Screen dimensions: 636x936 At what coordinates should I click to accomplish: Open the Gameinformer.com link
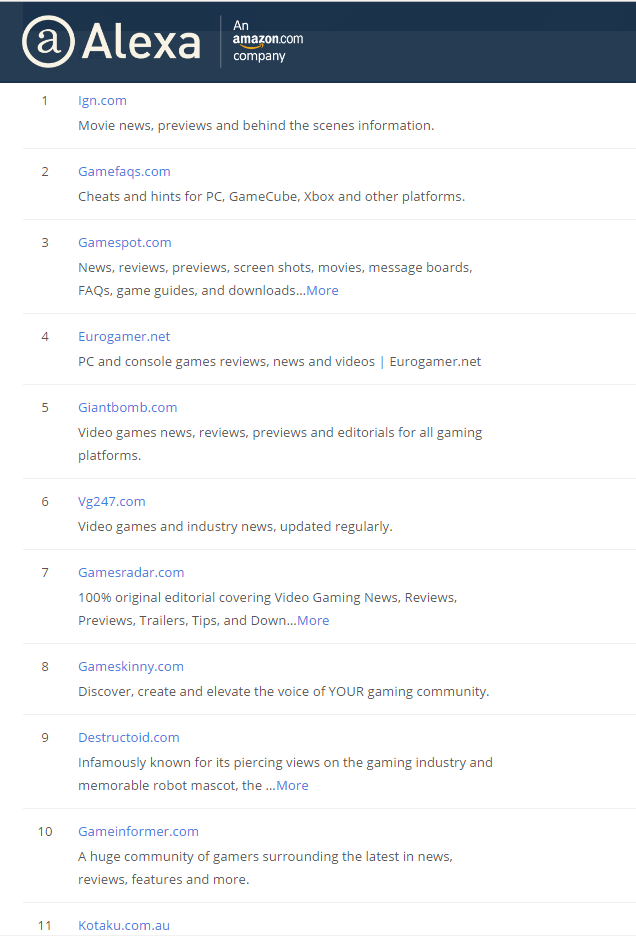(138, 831)
